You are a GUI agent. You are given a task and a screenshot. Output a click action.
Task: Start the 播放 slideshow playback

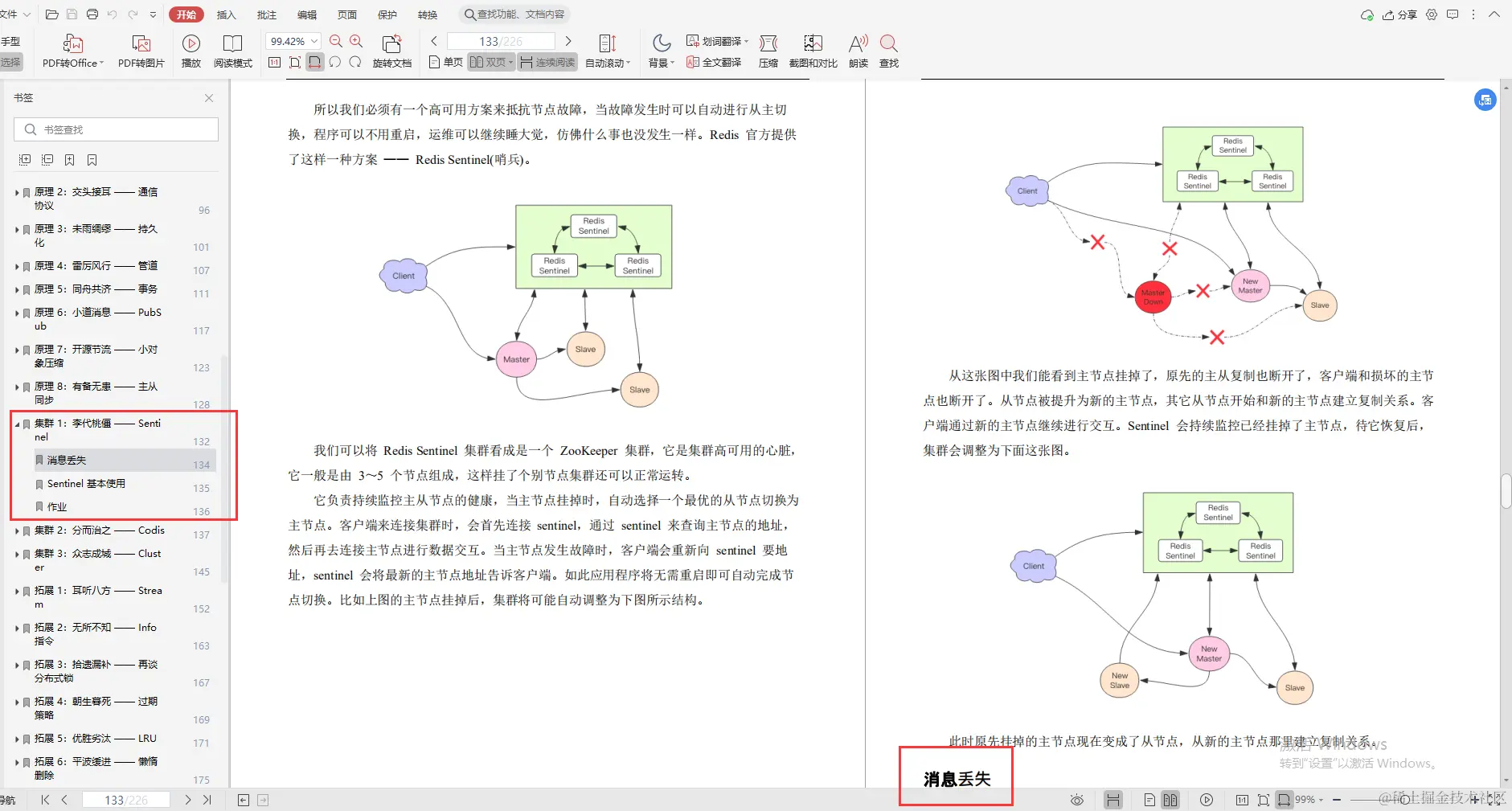pyautogui.click(x=191, y=50)
